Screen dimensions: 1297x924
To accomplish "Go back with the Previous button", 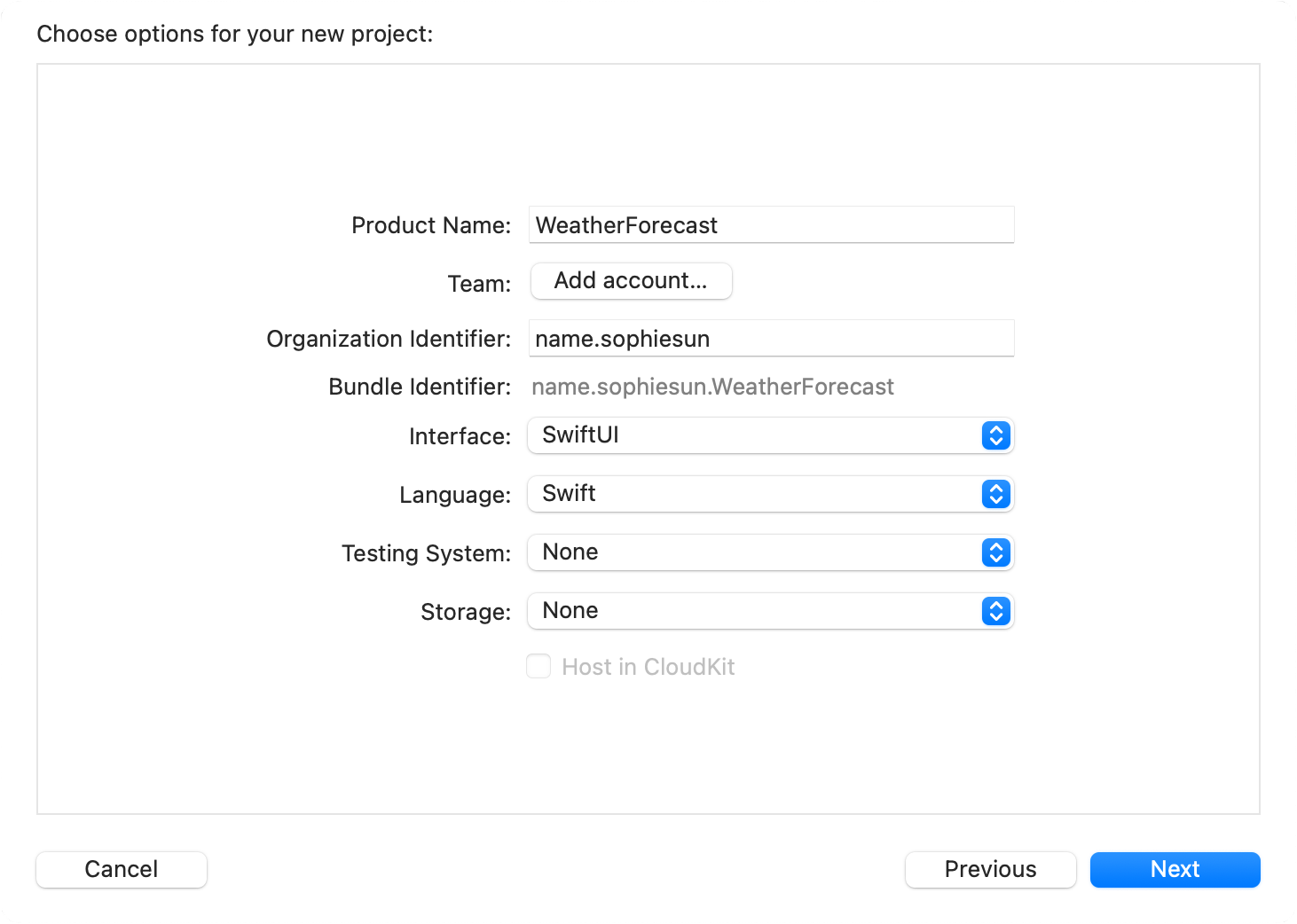I will click(990, 869).
